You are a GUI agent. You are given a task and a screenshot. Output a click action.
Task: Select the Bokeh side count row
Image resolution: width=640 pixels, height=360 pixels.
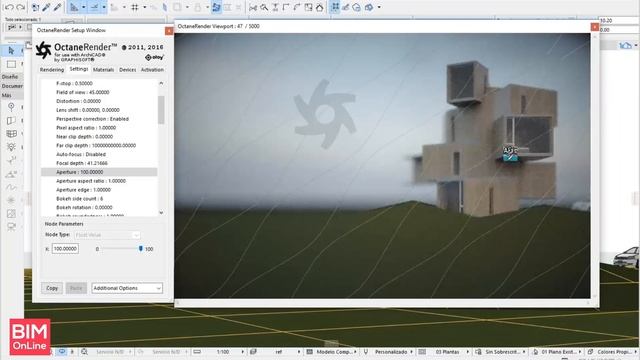coord(99,199)
